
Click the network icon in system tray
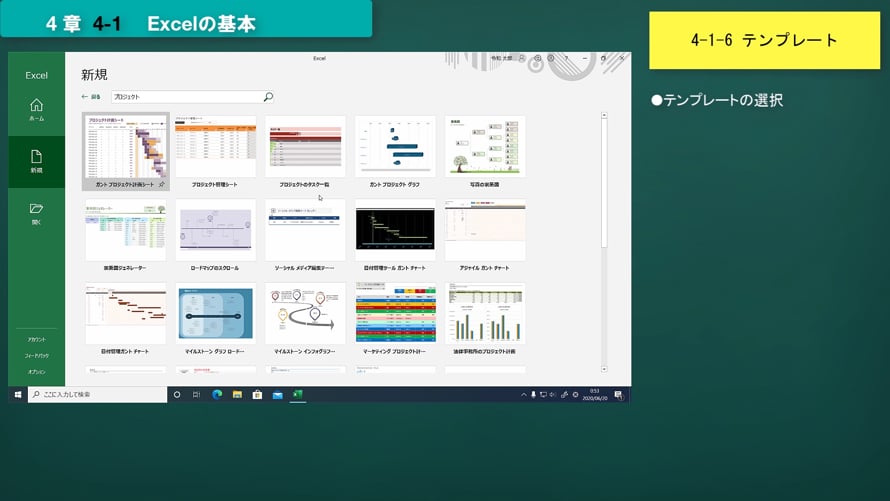pos(543,394)
